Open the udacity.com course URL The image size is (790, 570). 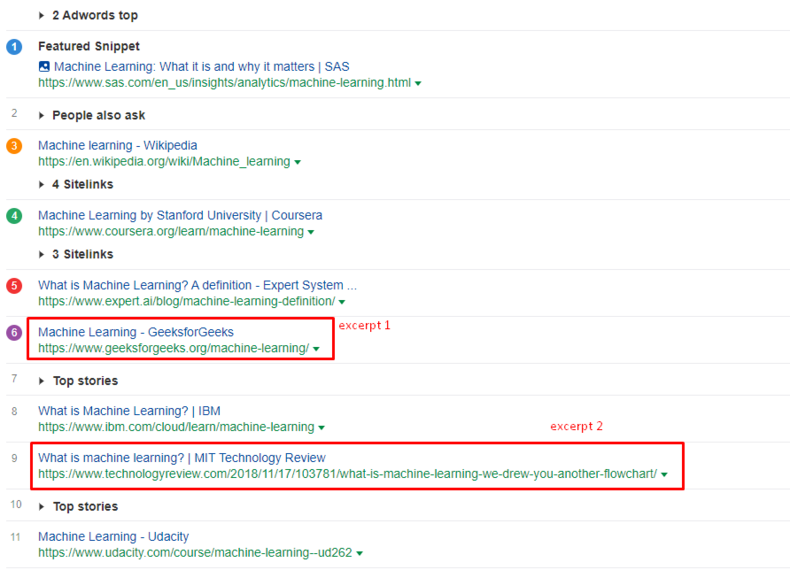195,552
